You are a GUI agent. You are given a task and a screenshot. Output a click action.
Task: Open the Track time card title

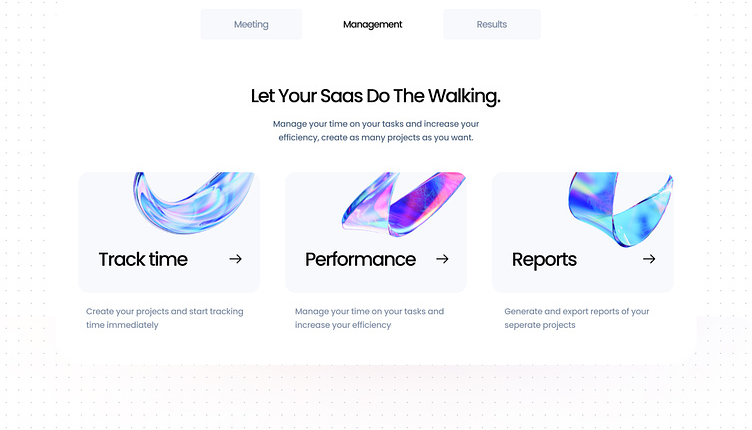pos(143,260)
